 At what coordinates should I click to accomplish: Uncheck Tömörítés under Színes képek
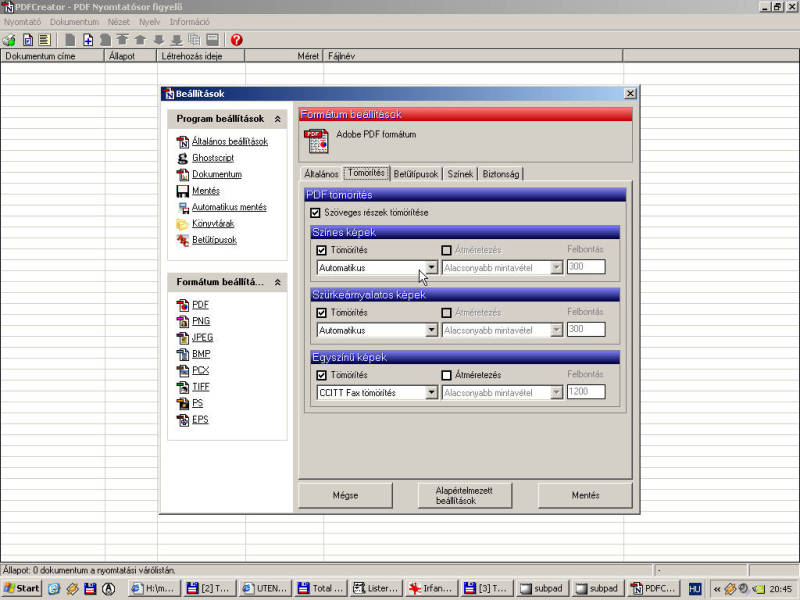coord(322,251)
